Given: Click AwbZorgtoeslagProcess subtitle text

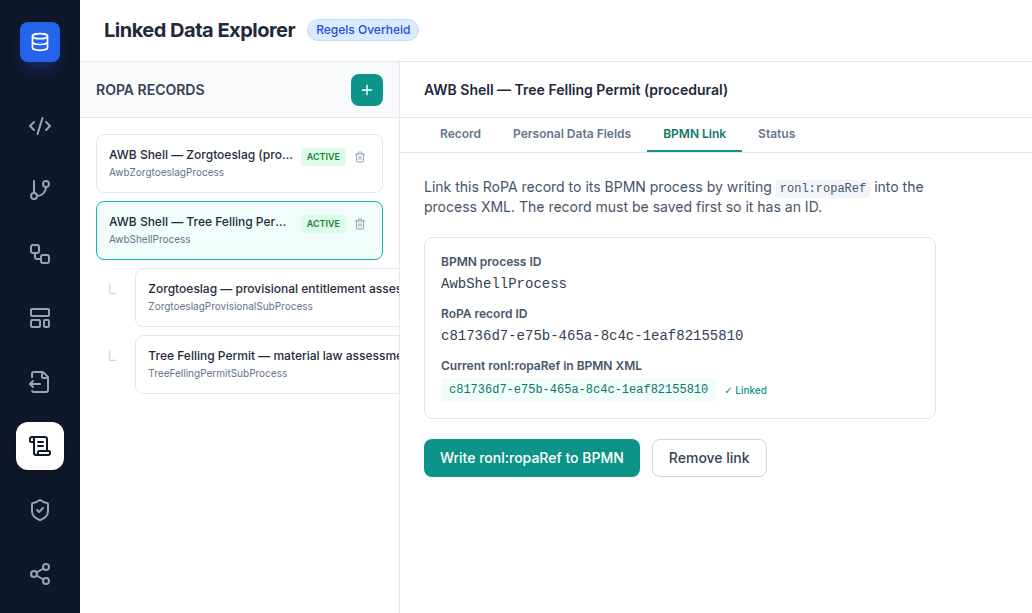Looking at the screenshot, I should tap(167, 173).
